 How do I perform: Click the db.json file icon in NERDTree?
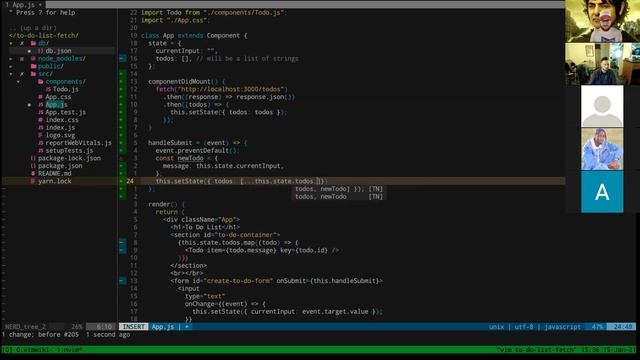tap(40, 51)
